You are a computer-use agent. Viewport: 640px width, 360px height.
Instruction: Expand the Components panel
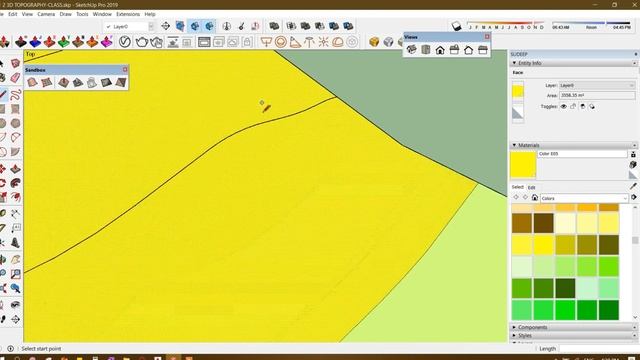[514, 327]
